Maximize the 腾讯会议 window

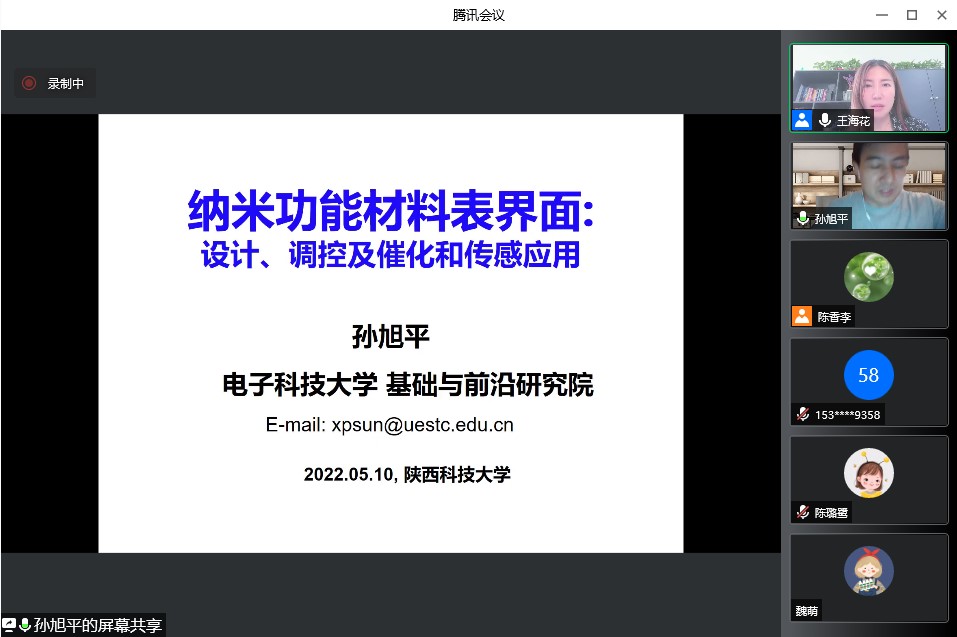click(x=912, y=14)
